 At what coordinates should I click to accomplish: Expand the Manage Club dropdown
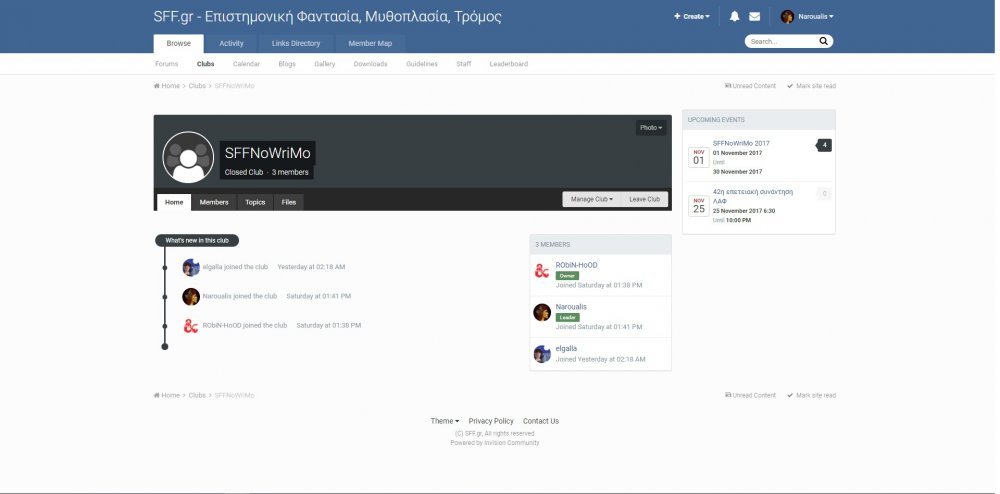[x=592, y=199]
